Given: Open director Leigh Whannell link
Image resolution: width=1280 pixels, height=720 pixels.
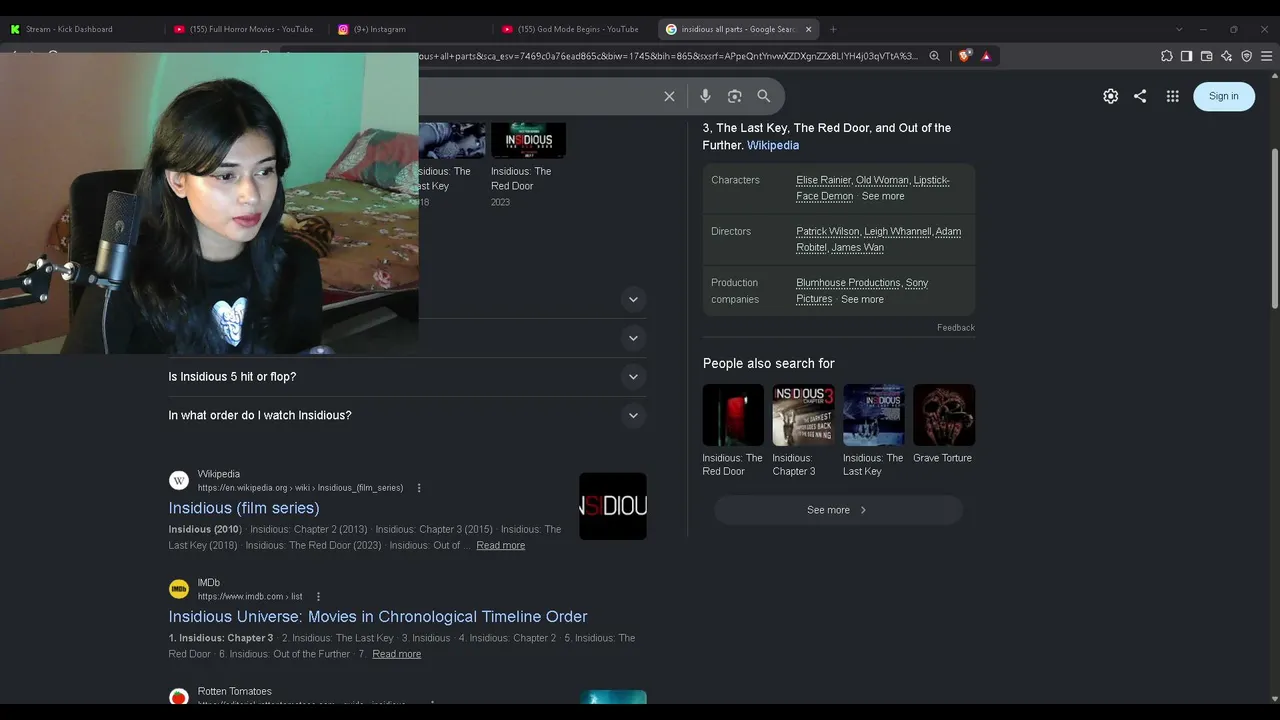Looking at the screenshot, I should [x=898, y=231].
